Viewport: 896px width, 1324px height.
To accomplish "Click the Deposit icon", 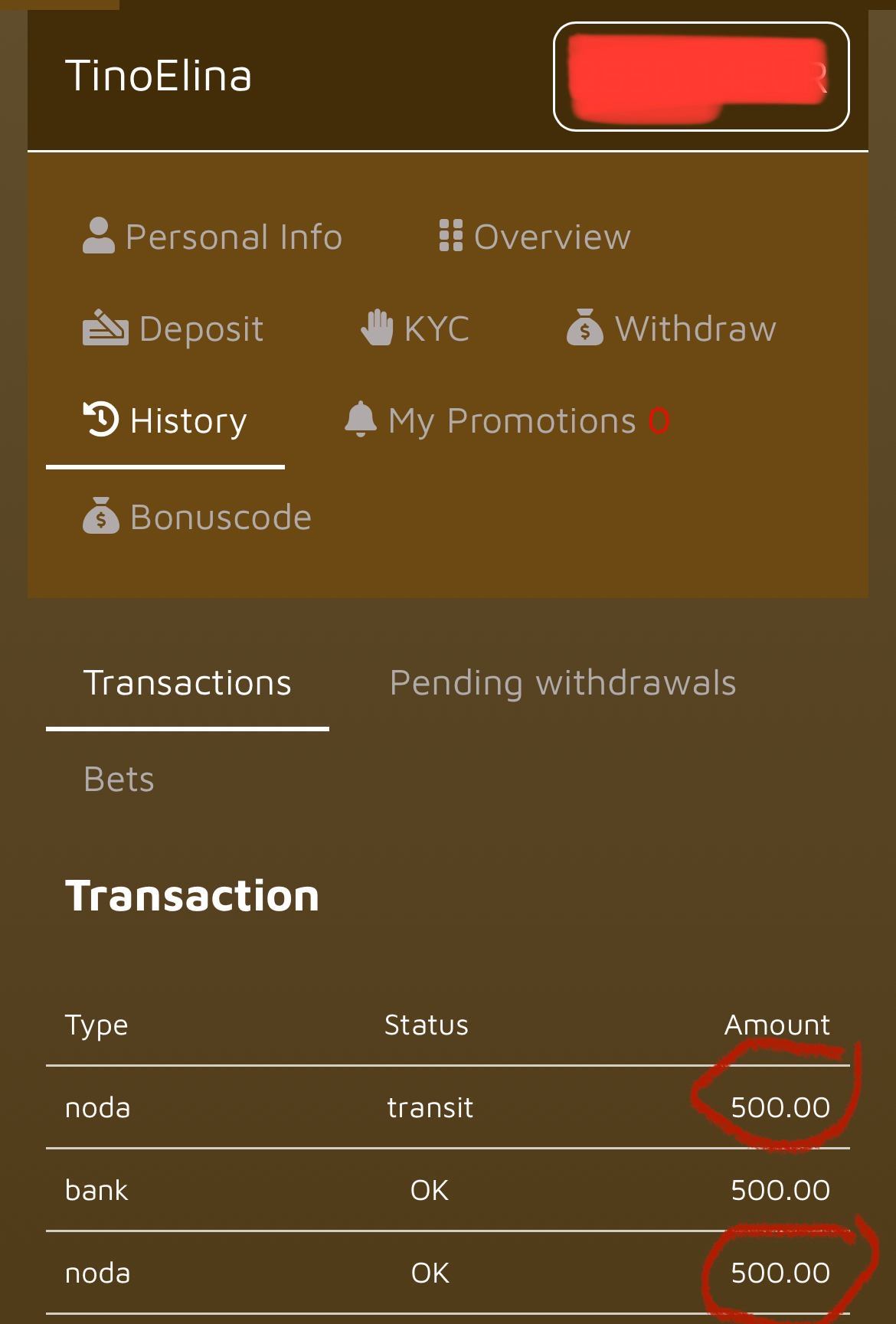I will [x=105, y=329].
